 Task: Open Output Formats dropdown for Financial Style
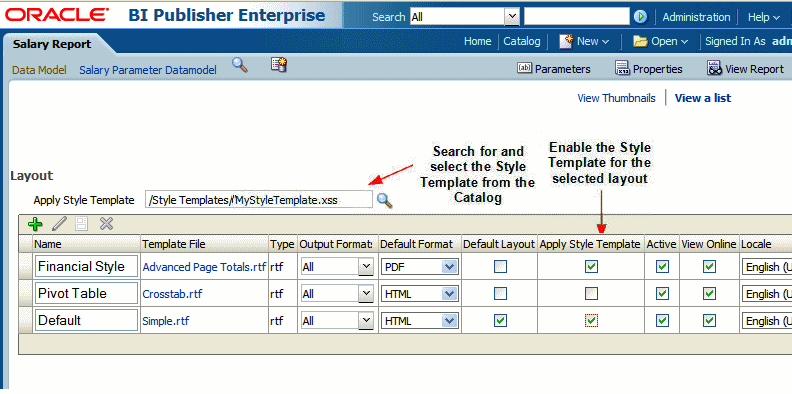point(366,267)
